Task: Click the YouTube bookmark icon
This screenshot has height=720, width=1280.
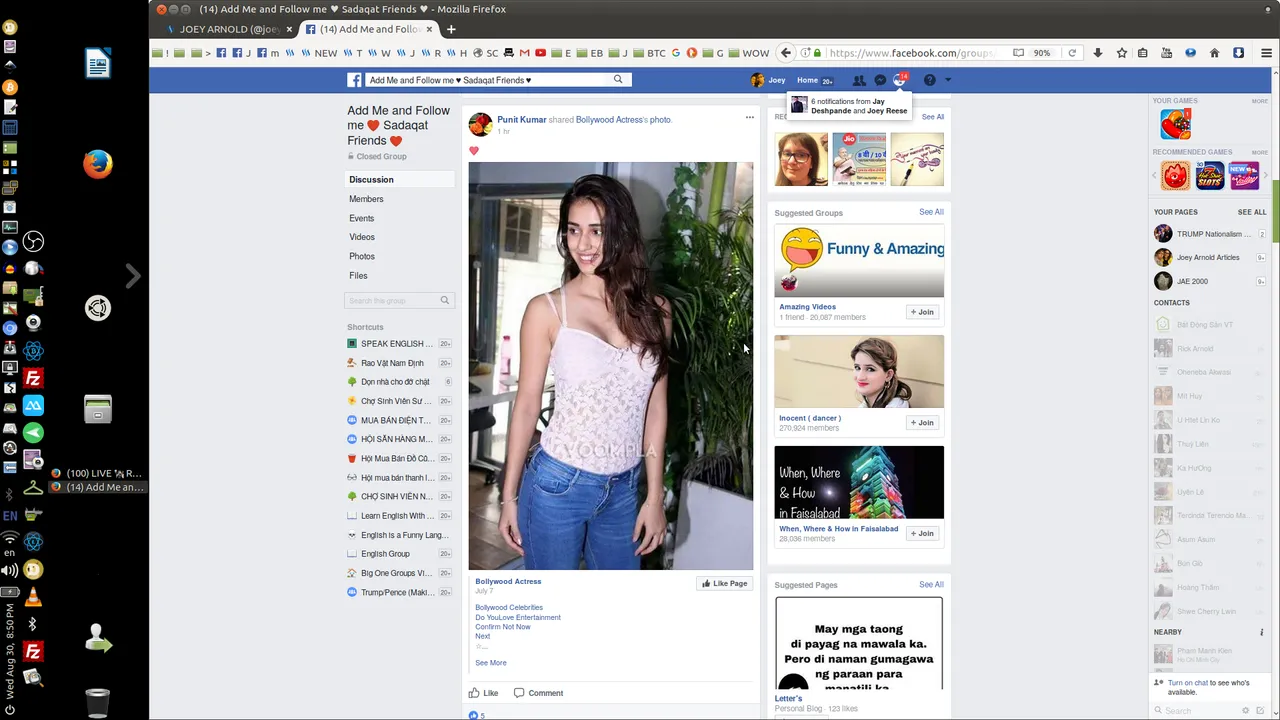Action: (x=540, y=53)
